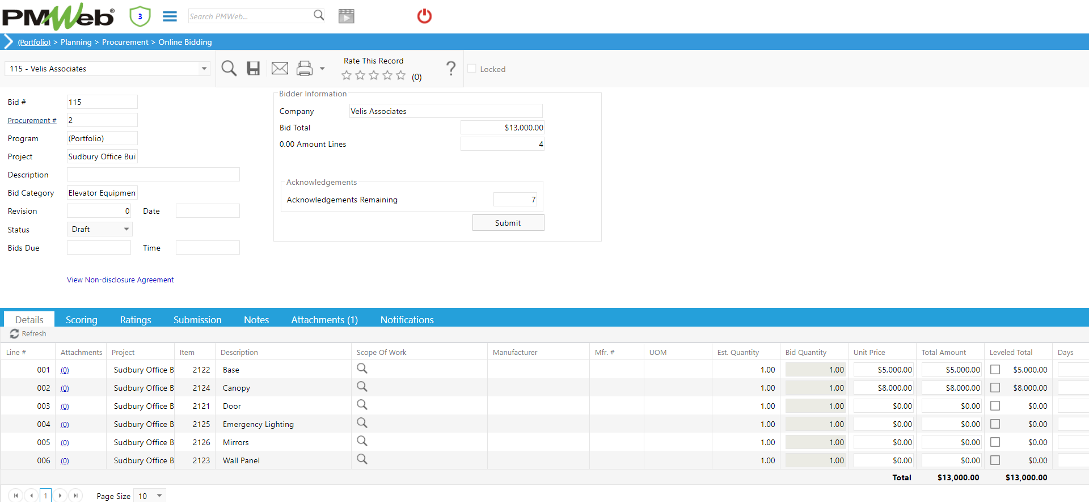Expand the printer options dropdown arrow
This screenshot has height=502, width=1089.
point(322,69)
